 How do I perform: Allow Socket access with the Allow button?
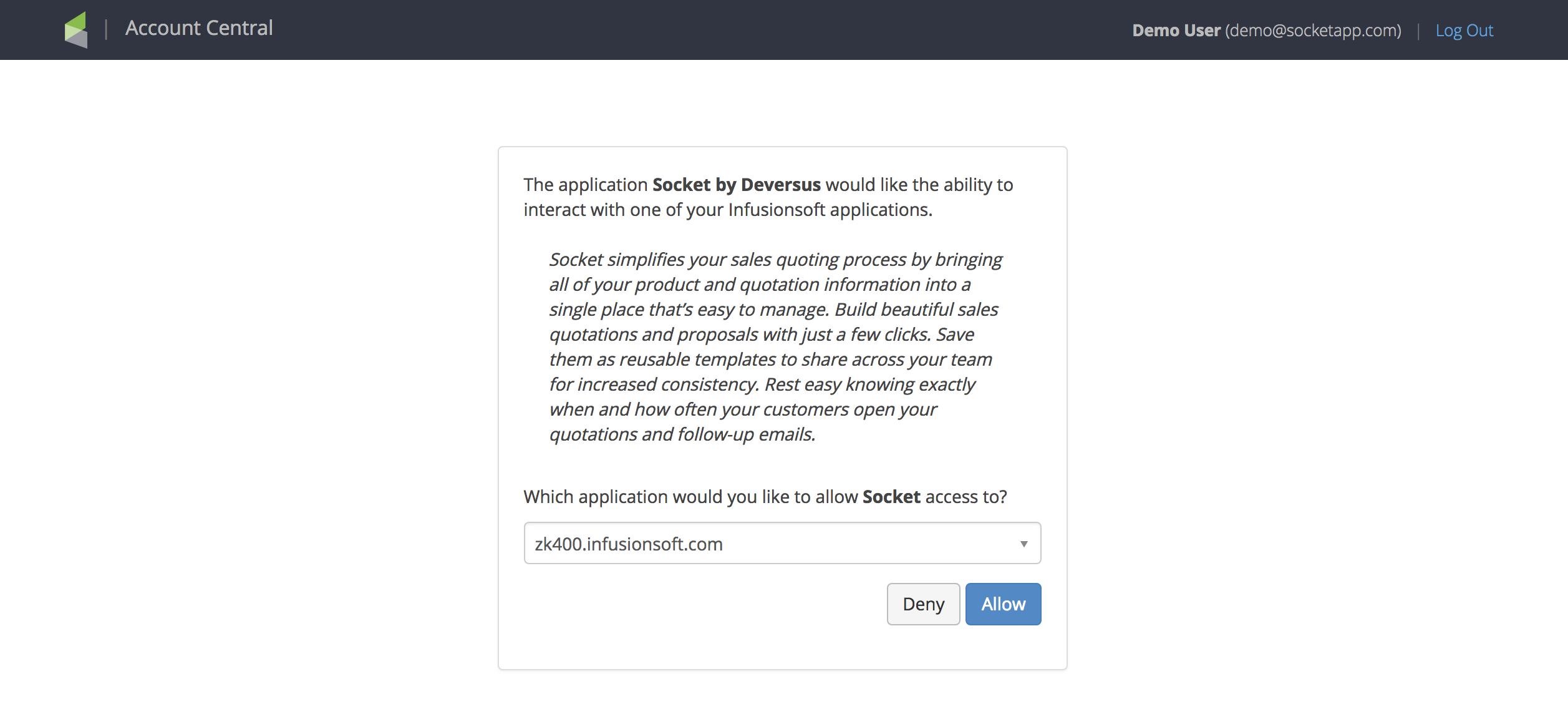(1003, 604)
